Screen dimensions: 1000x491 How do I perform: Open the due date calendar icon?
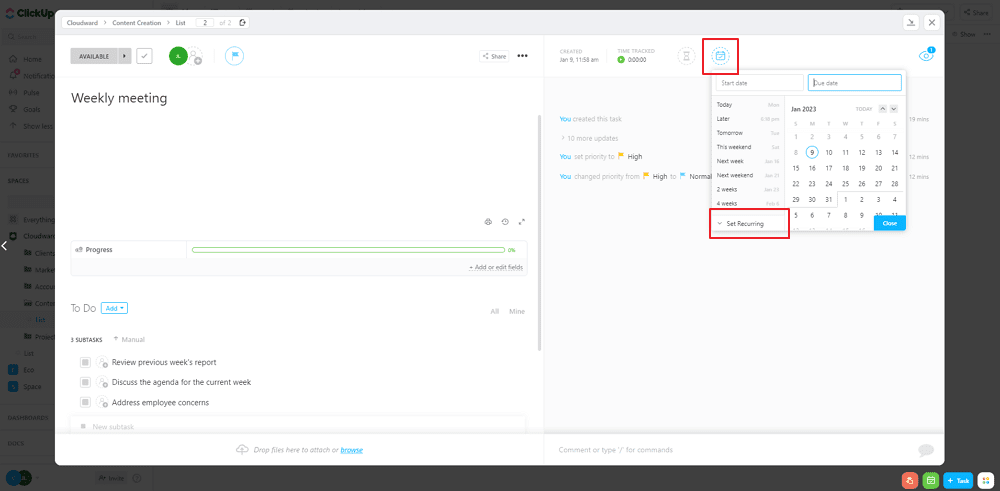[720, 56]
